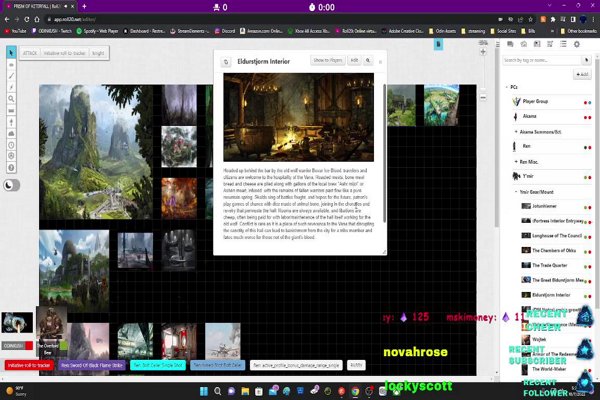Click the handout dialog's vertical scrollbar

[384, 153]
